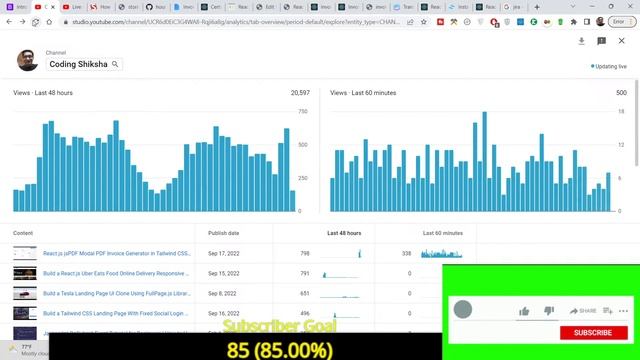Sort by Last 60 minutes column header
640x360 pixels.
pyautogui.click(x=442, y=233)
